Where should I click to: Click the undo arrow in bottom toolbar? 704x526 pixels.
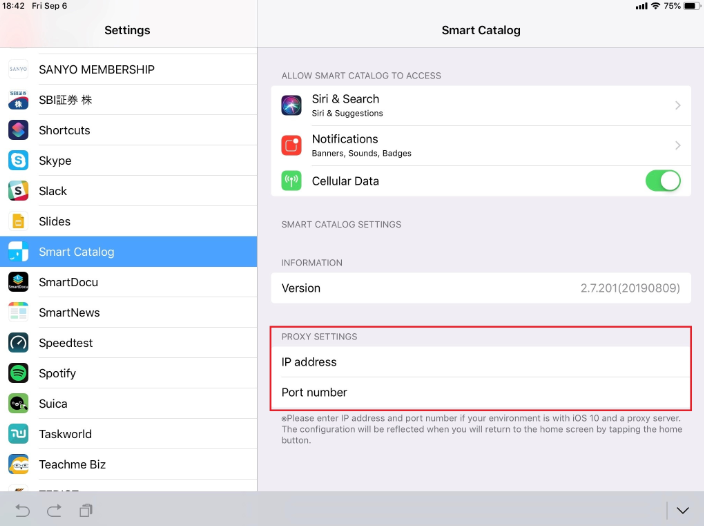click(22, 510)
